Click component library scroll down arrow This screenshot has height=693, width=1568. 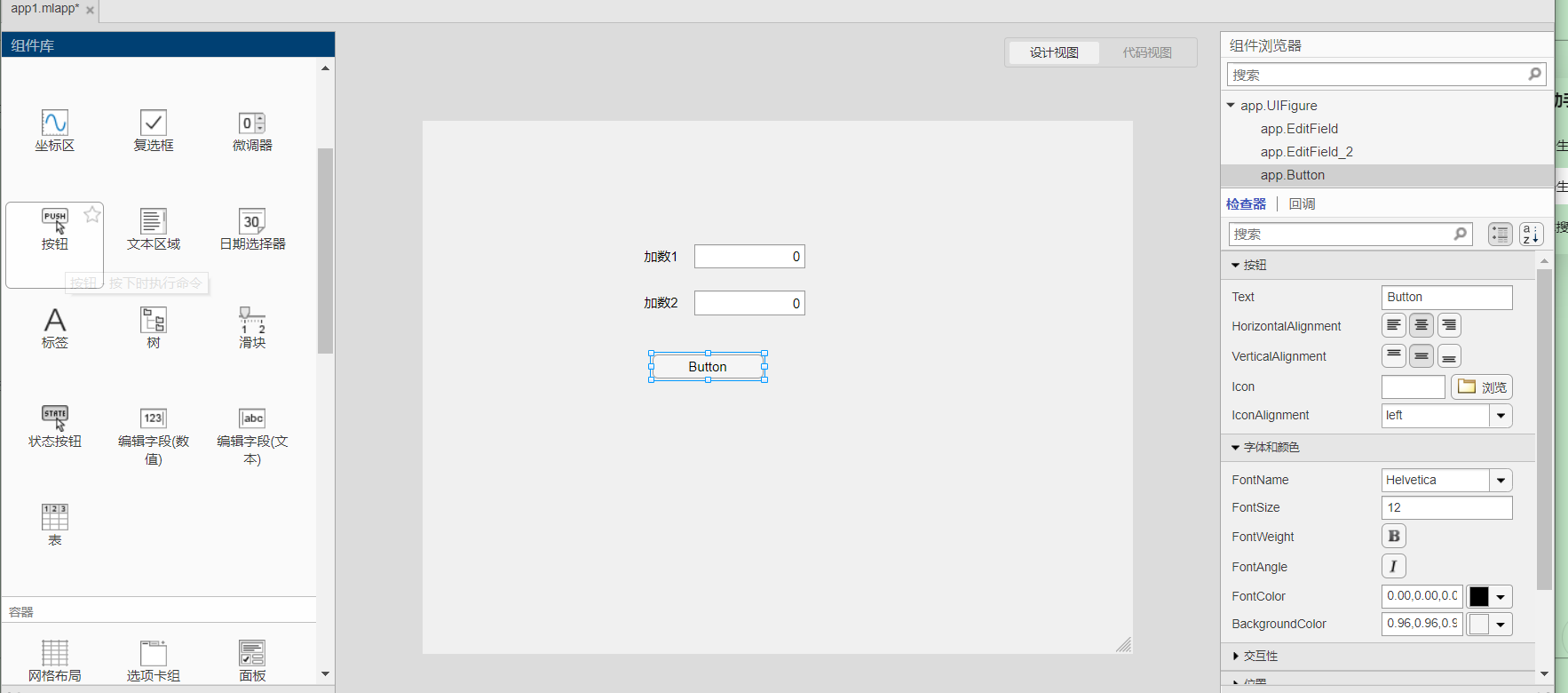click(325, 674)
